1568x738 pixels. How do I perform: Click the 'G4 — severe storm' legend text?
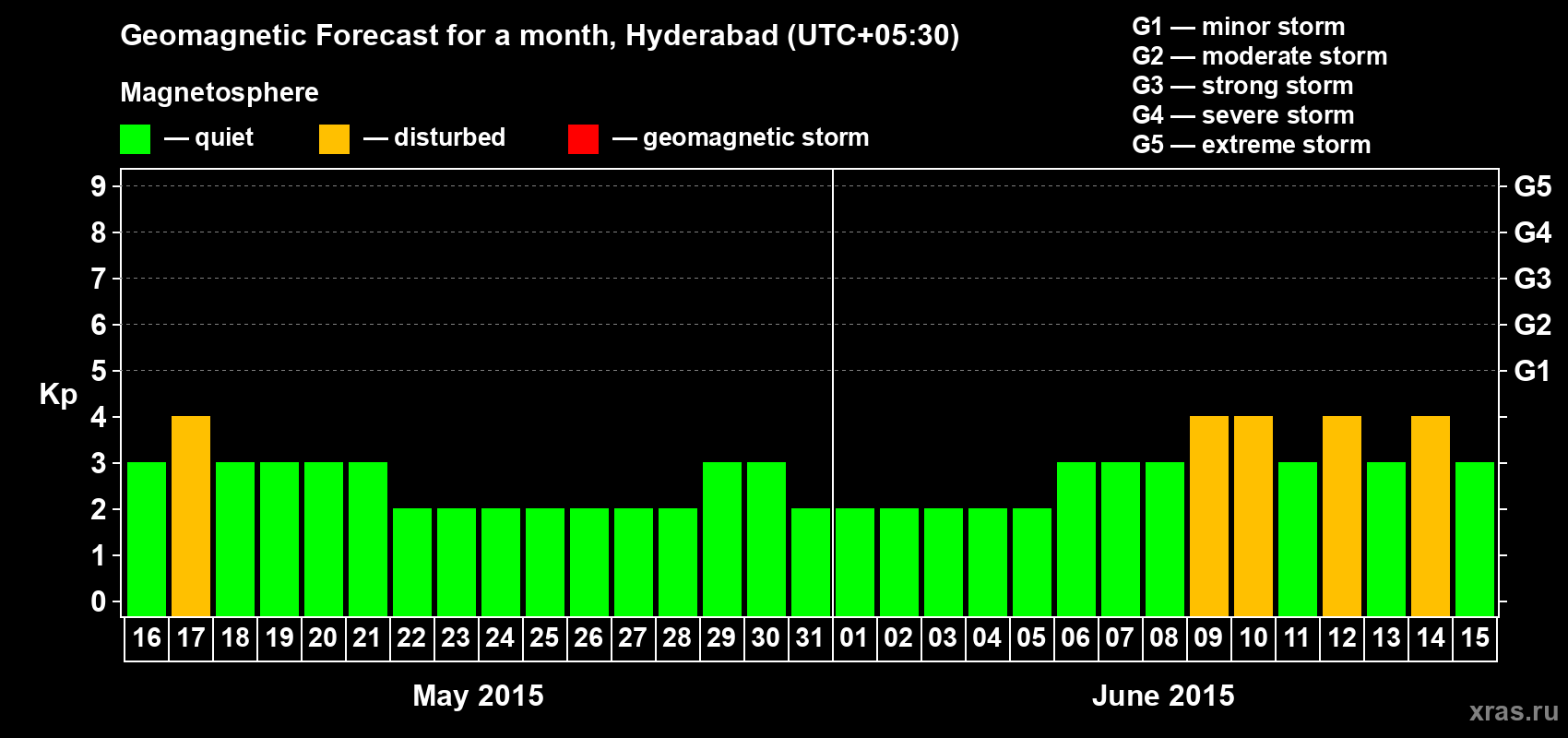pyautogui.click(x=1243, y=115)
